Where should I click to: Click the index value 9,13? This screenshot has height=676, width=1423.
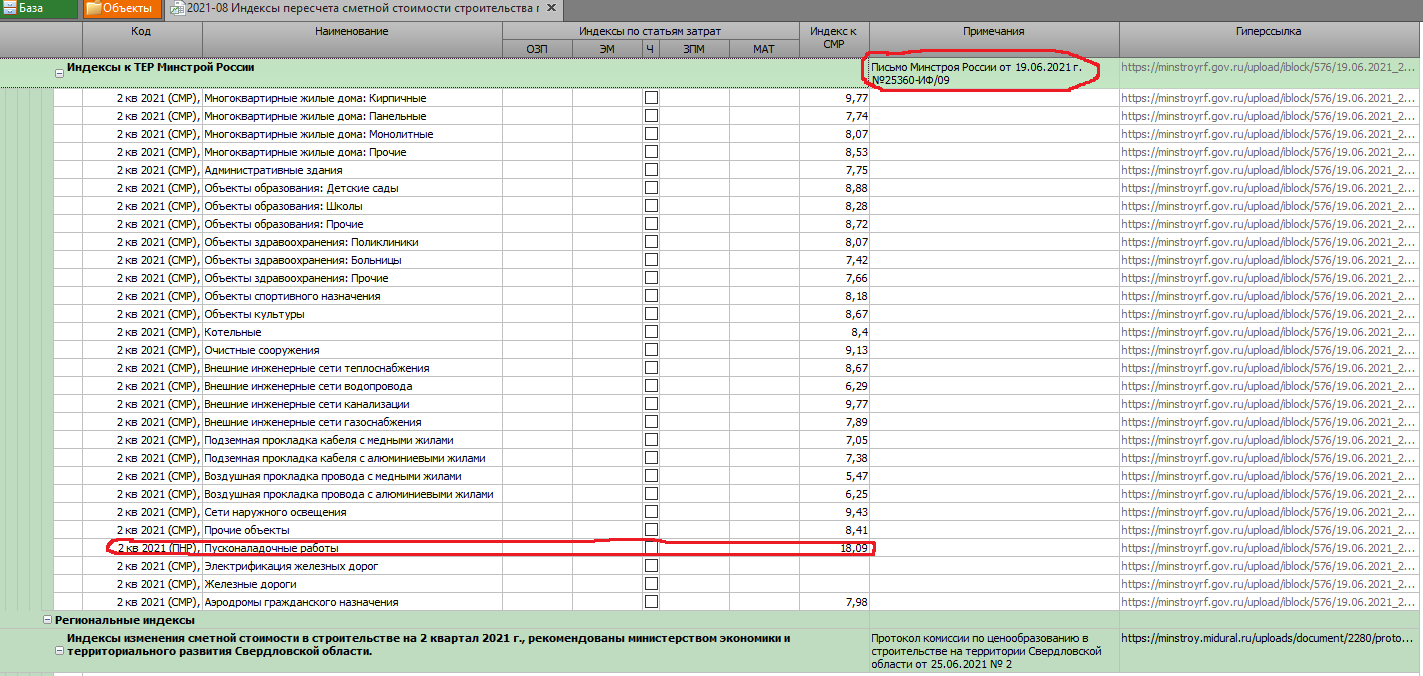856,350
